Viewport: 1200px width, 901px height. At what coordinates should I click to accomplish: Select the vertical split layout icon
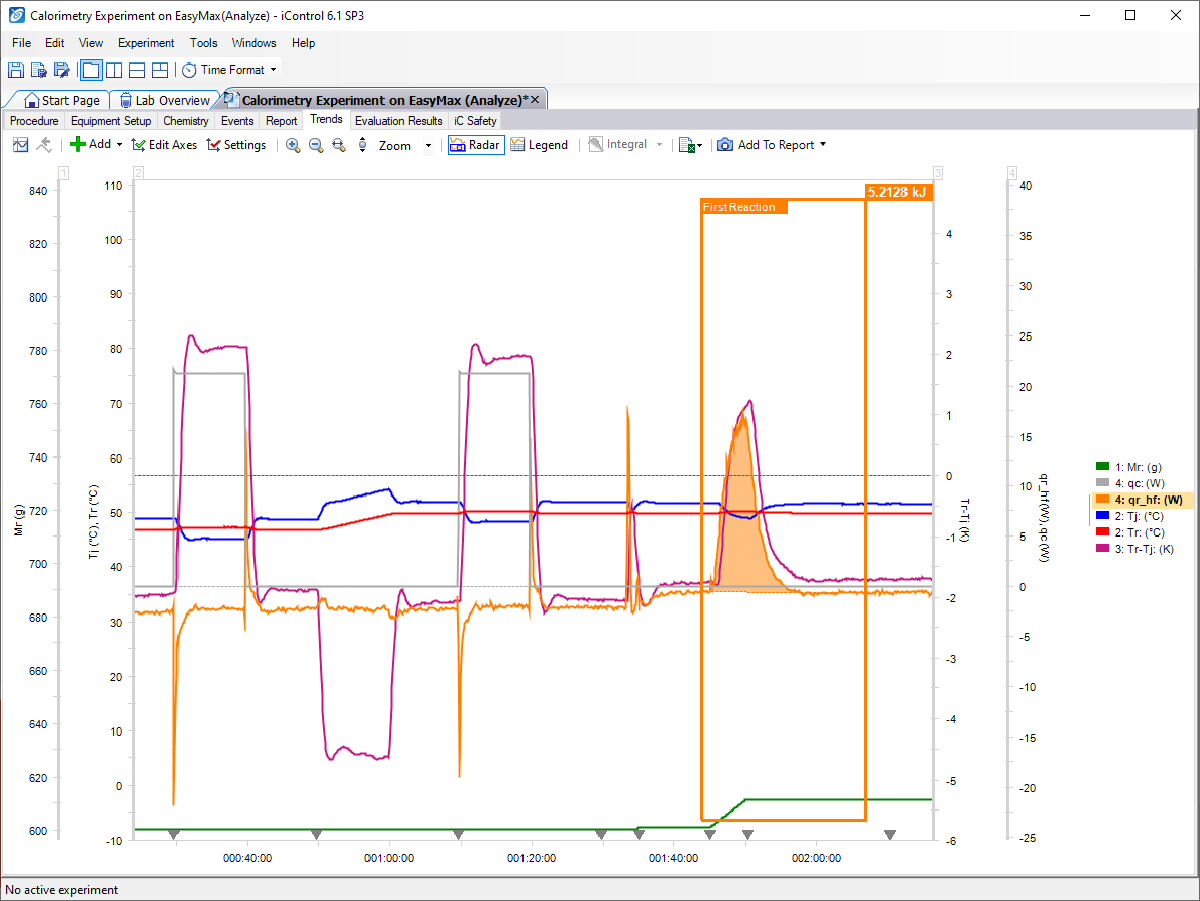(114, 70)
